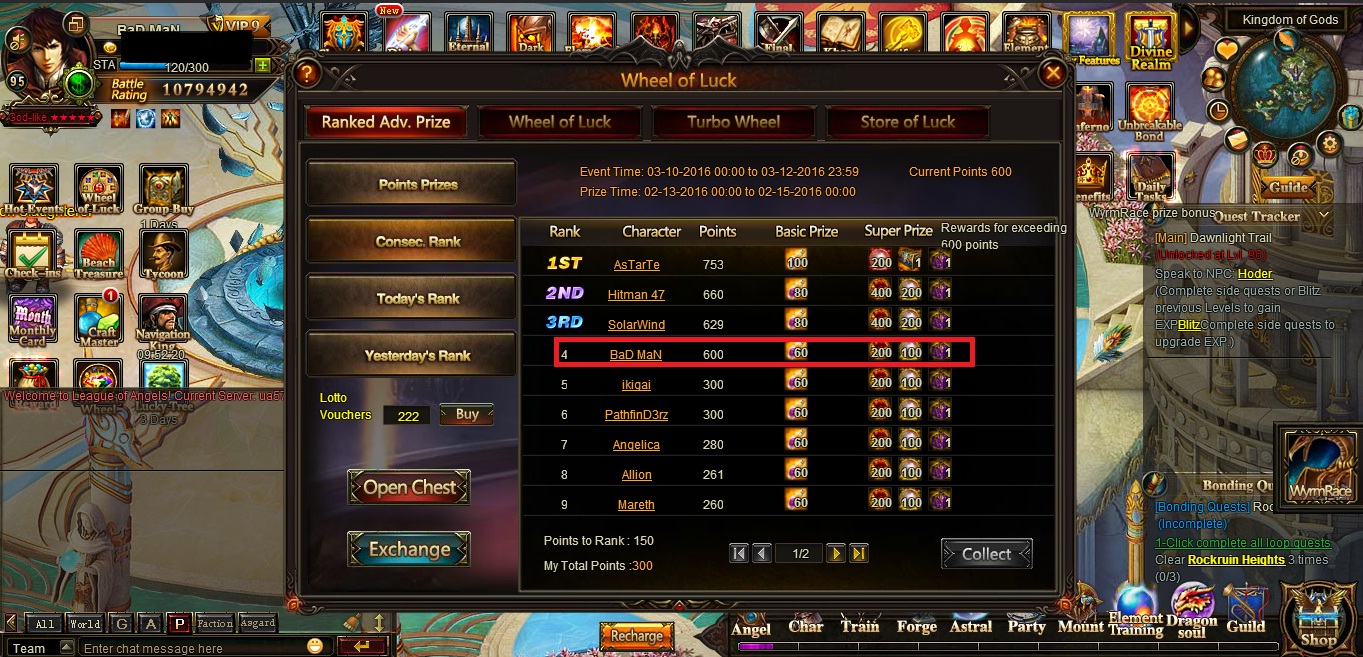Open AsTarTe character link
Image resolution: width=1363 pixels, height=657 pixels.
tap(636, 265)
